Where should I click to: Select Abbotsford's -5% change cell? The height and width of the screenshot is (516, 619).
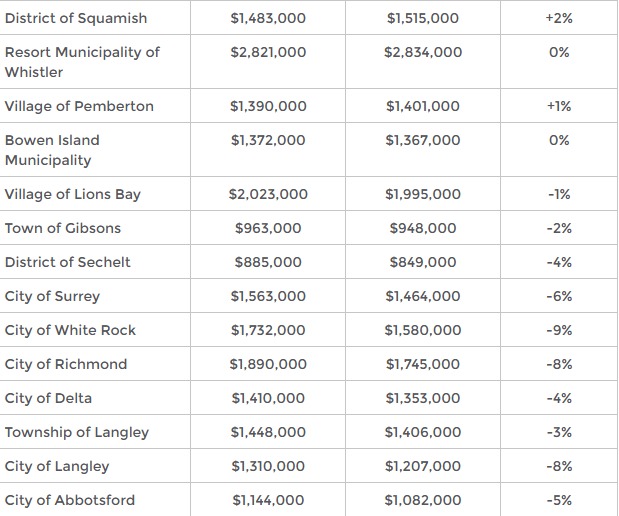(x=559, y=500)
